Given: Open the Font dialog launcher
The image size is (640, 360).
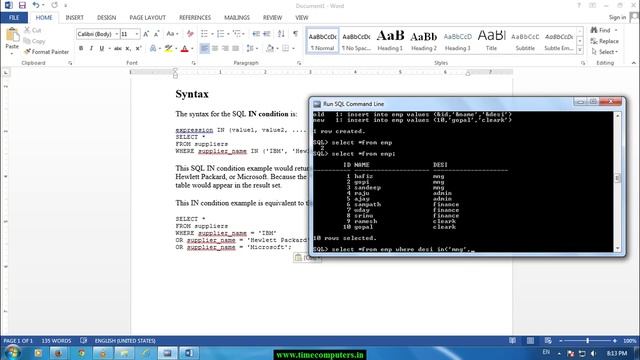Looking at the screenshot, I should tap(193, 63).
